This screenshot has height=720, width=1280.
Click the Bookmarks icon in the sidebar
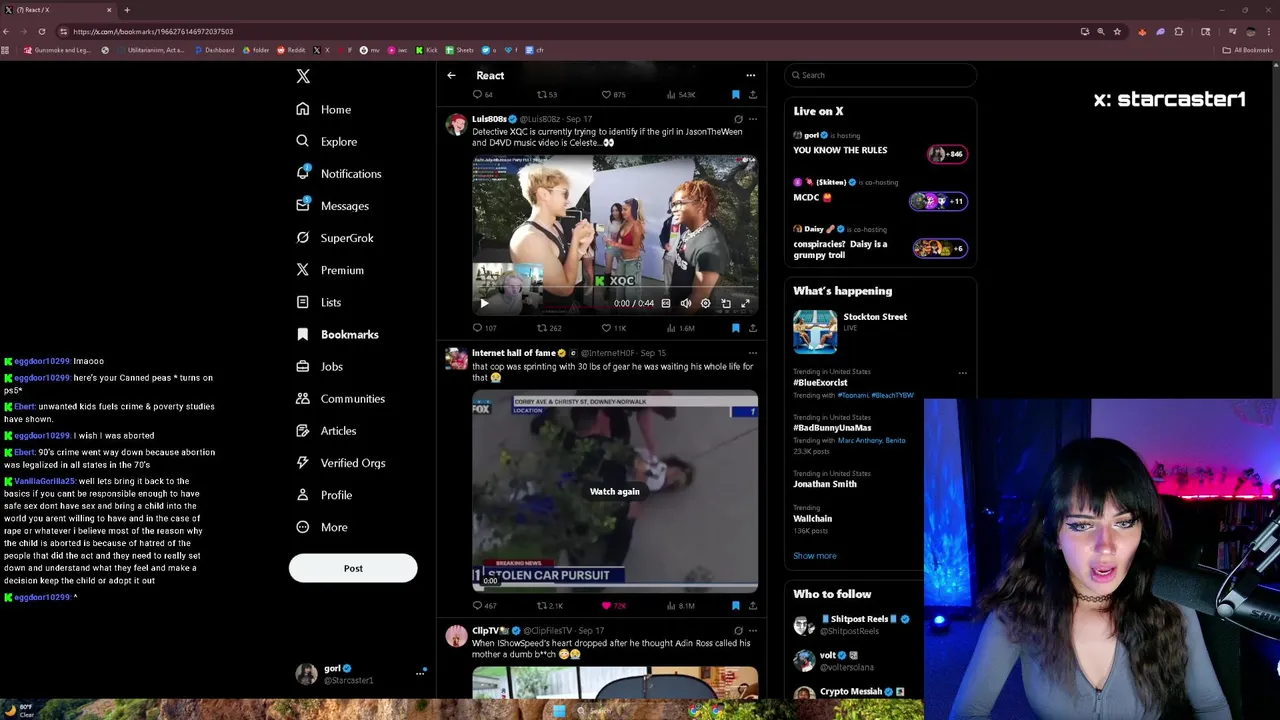click(302, 334)
